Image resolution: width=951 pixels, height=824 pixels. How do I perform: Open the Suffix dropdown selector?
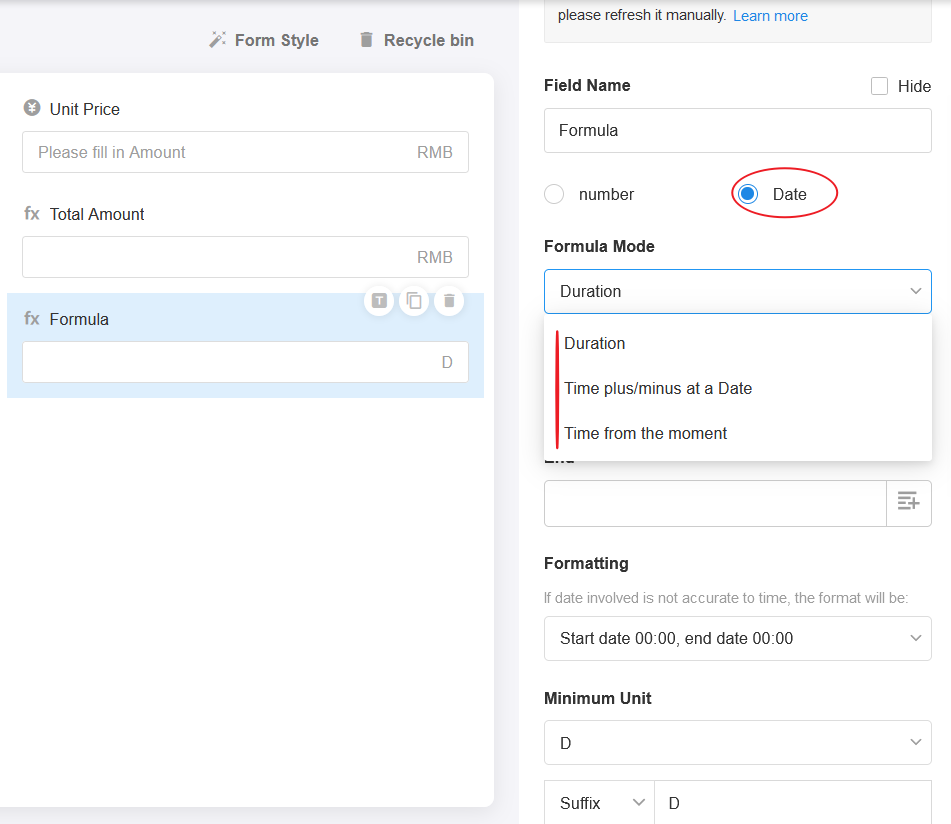click(600, 803)
